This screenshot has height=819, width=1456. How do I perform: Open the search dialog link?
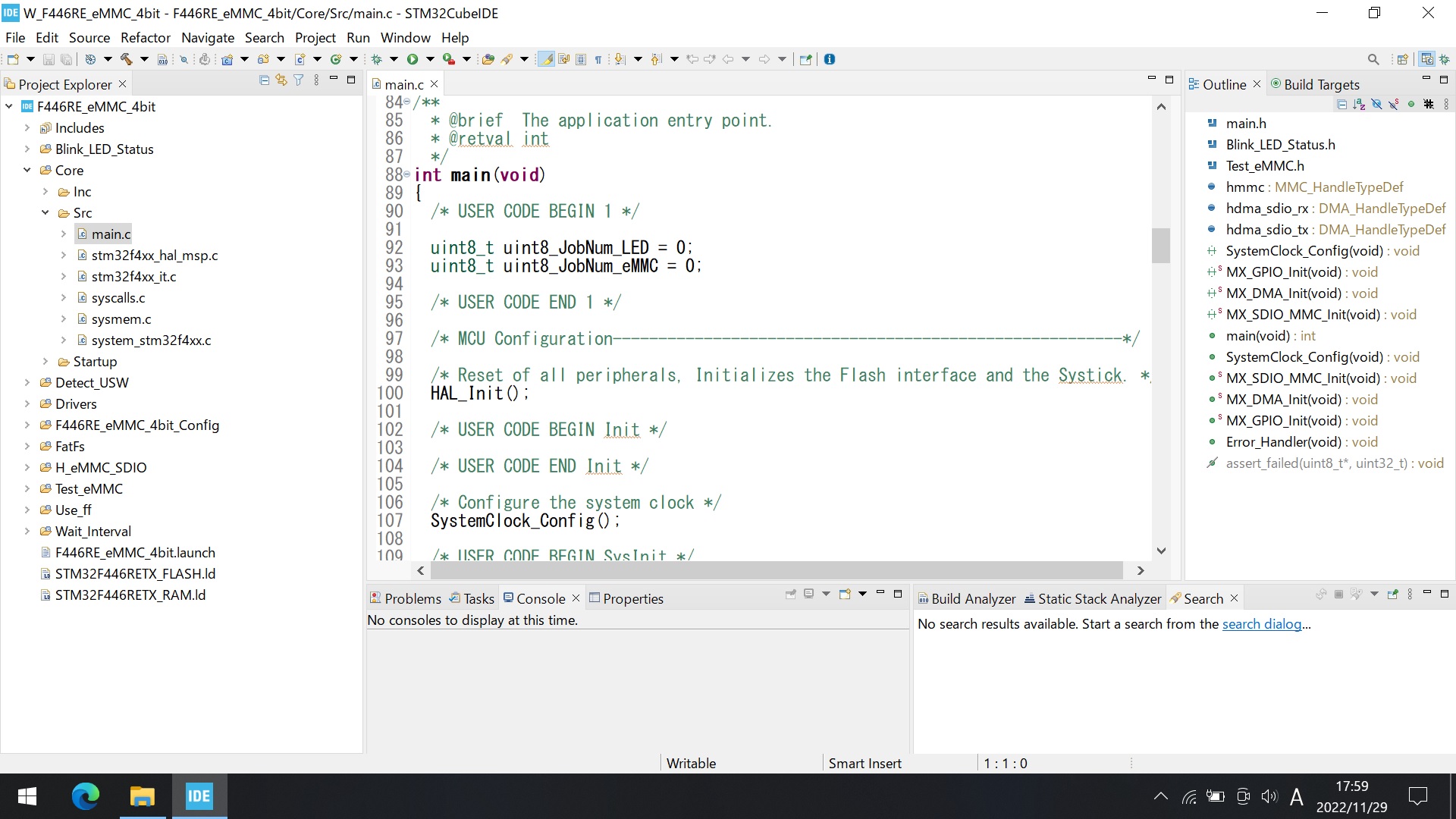1262,624
